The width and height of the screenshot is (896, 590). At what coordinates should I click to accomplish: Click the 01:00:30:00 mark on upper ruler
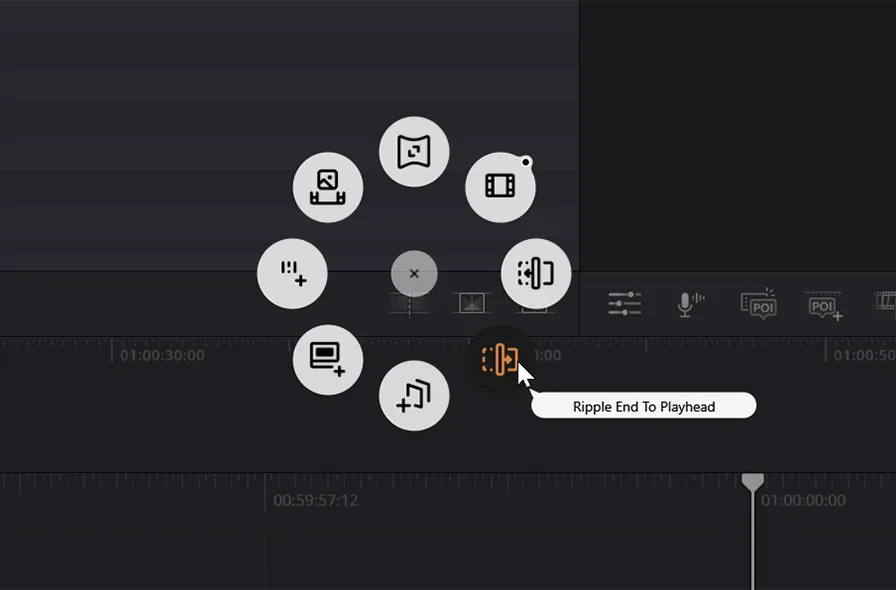coord(162,355)
